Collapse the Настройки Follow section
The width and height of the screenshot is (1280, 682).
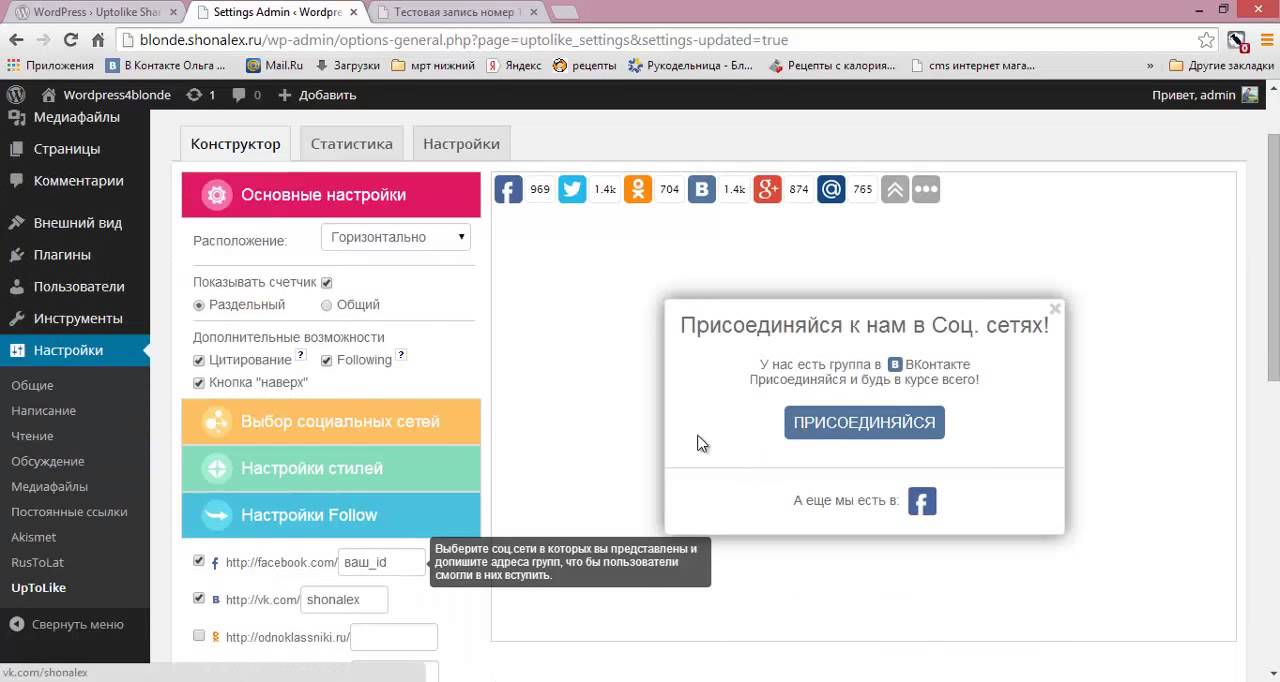[331, 515]
